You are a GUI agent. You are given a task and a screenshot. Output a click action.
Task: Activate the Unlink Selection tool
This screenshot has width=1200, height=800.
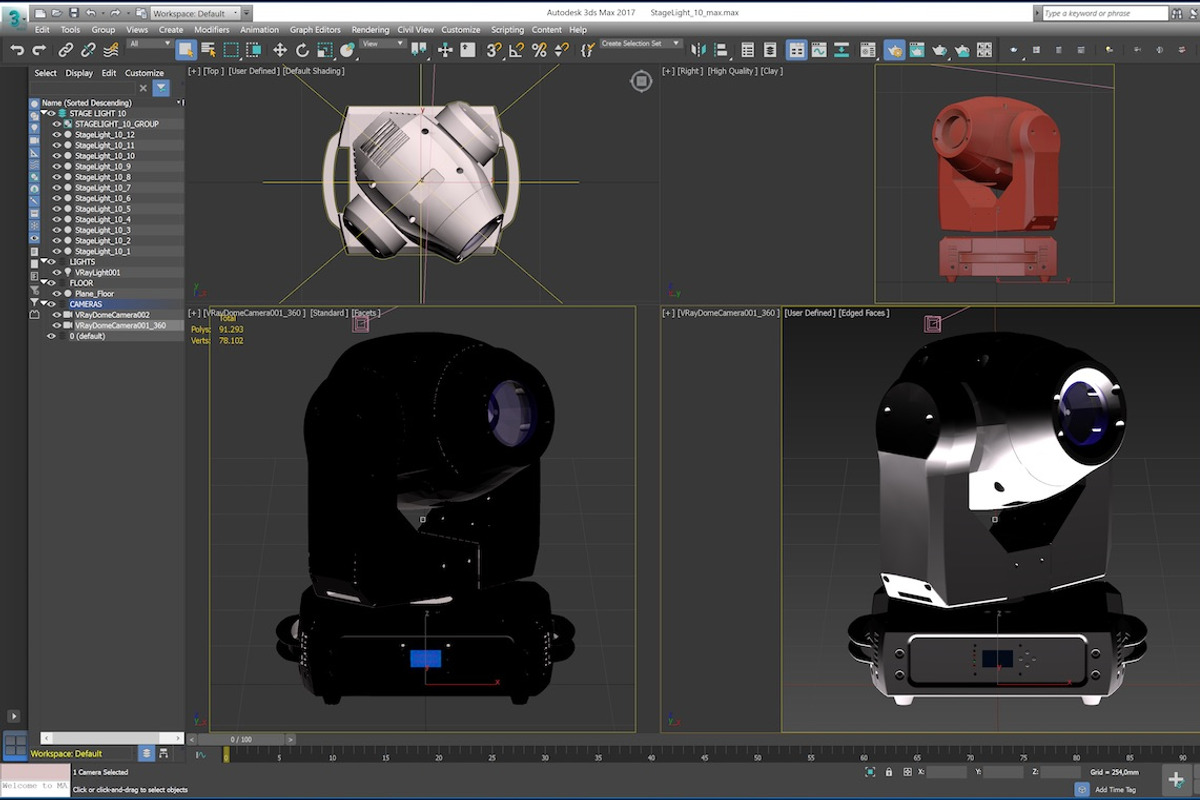pyautogui.click(x=88, y=50)
